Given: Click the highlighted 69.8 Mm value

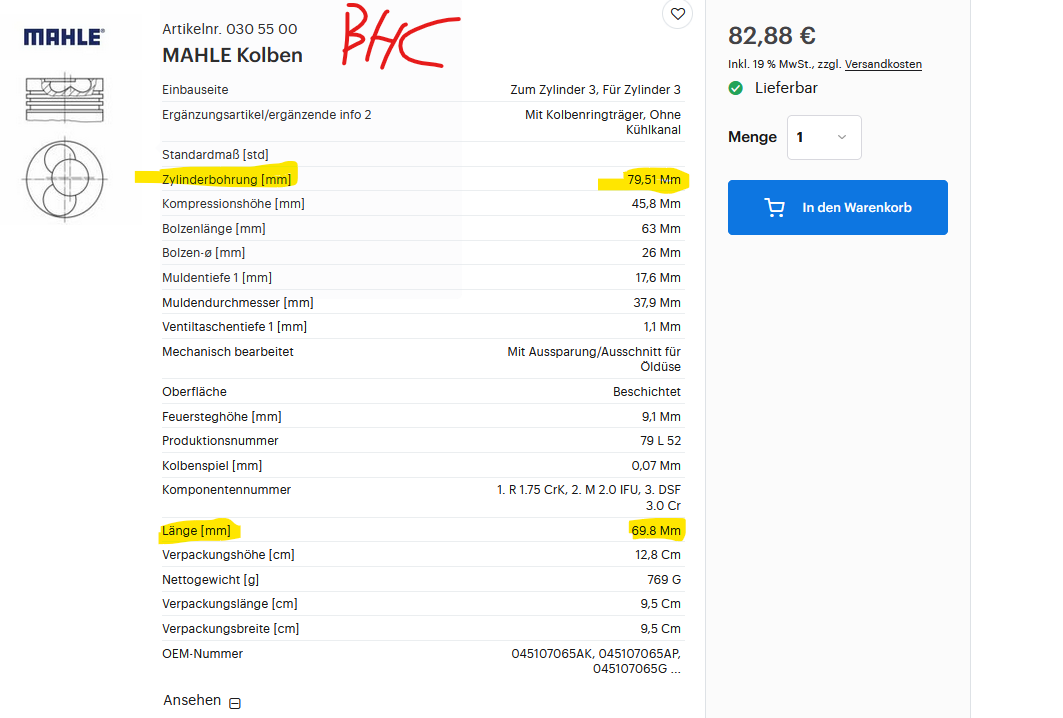Looking at the screenshot, I should pos(656,530).
